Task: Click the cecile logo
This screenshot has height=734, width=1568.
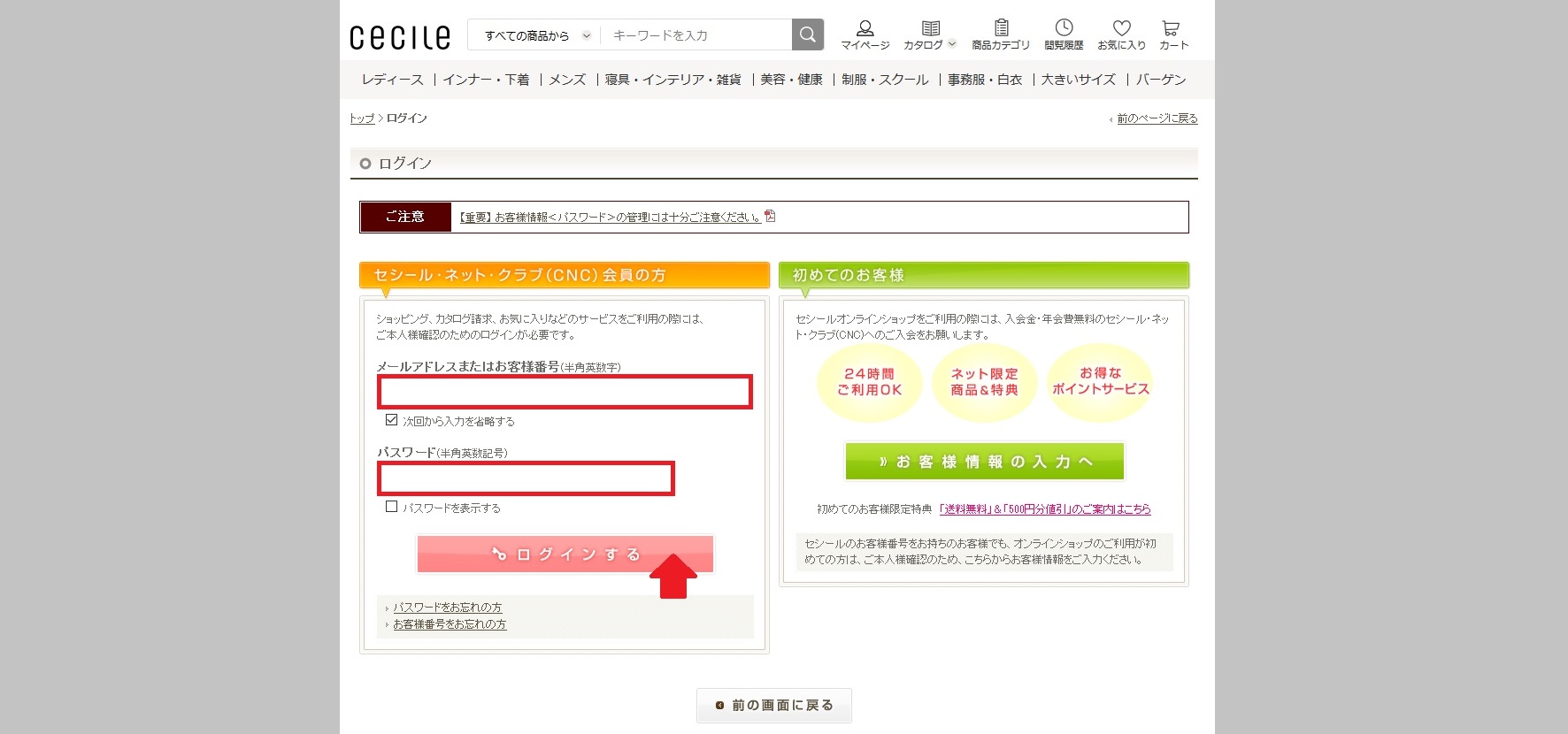Action: tap(400, 36)
